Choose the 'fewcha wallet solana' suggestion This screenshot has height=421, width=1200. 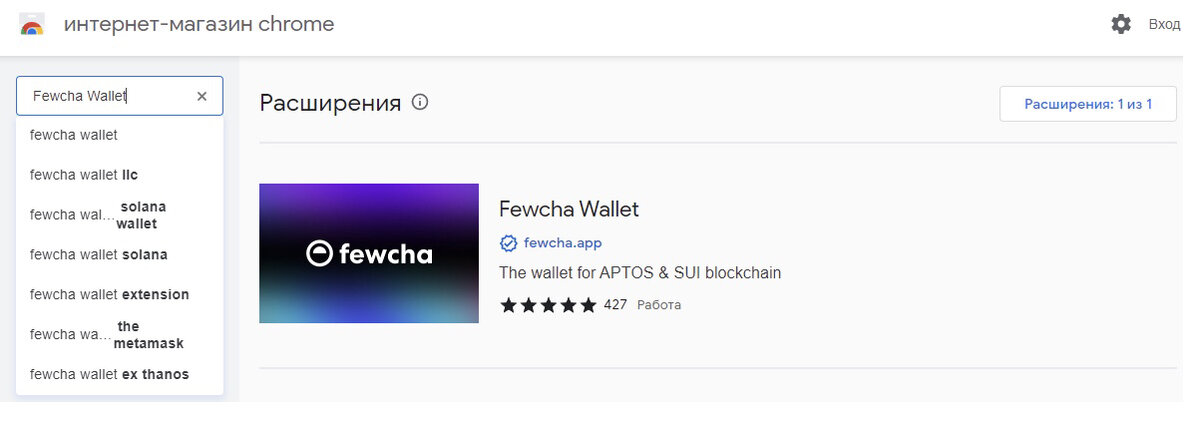click(99, 255)
